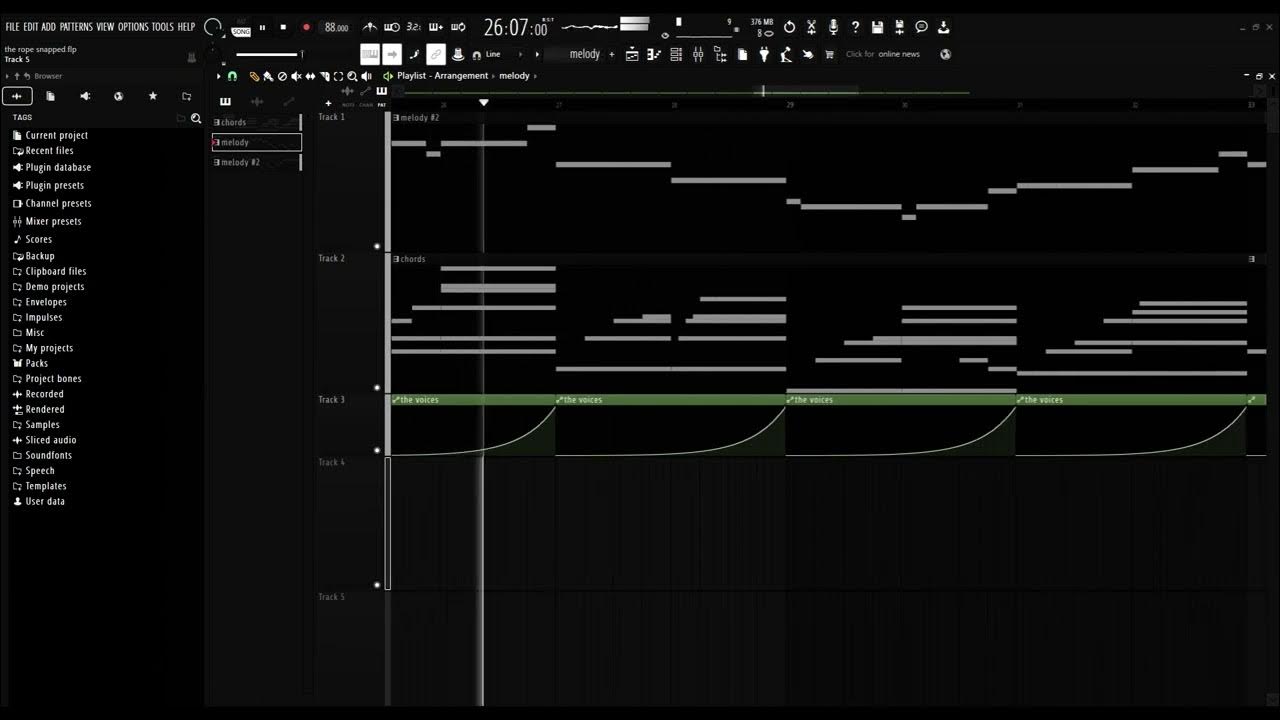Viewport: 1280px width, 720px height.
Task: Mute Track 3 using its green dot
Action: (377, 450)
